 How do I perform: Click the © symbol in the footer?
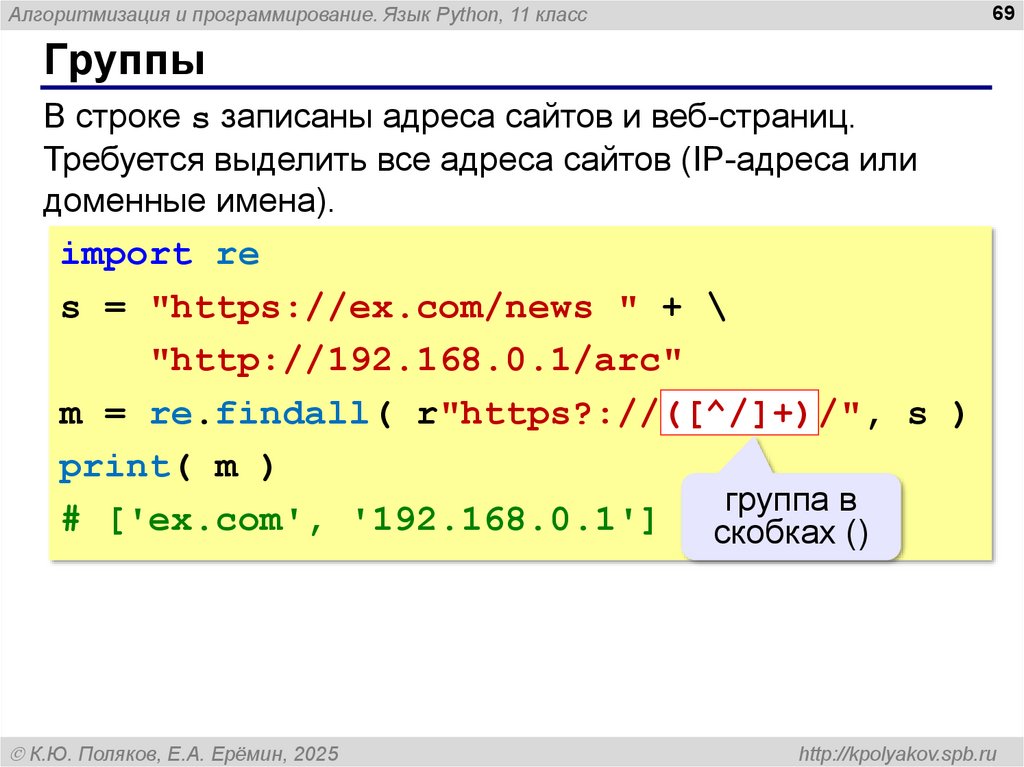(18, 752)
